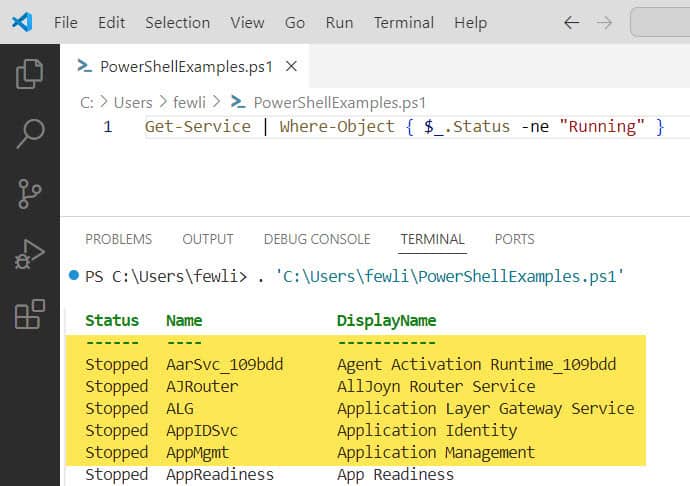This screenshot has height=486, width=690.
Task: Click the Status column header in the terminal
Action: 112,320
